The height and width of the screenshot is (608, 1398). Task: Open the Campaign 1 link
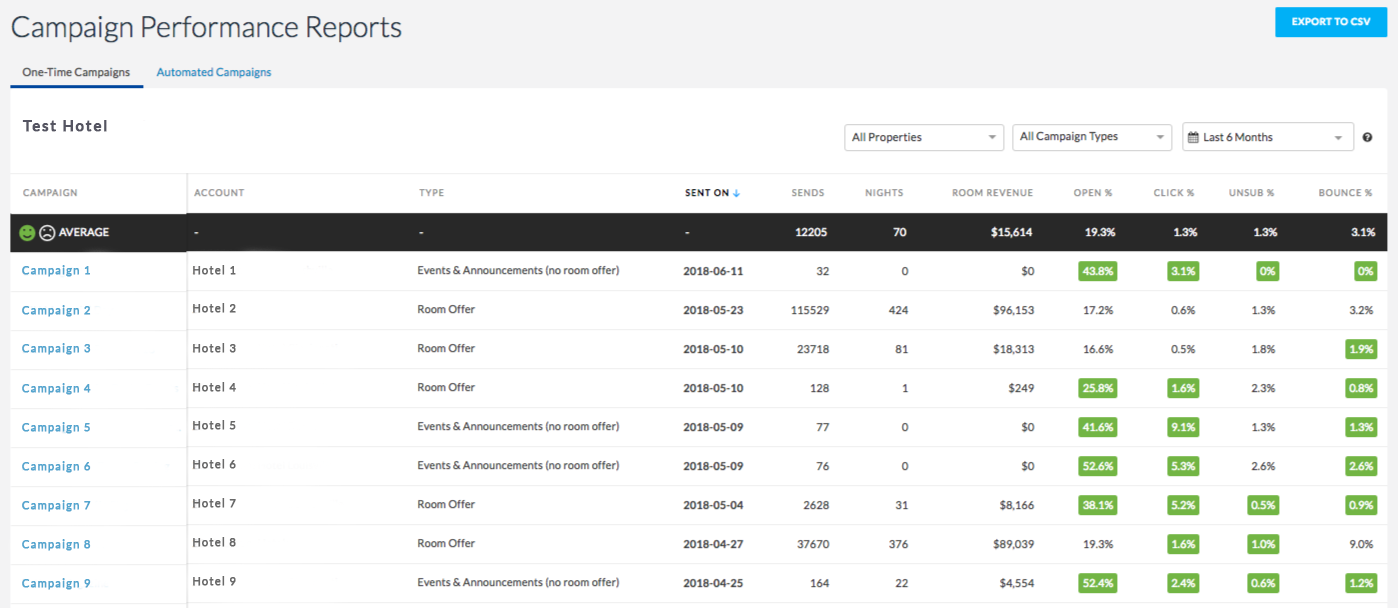56,271
